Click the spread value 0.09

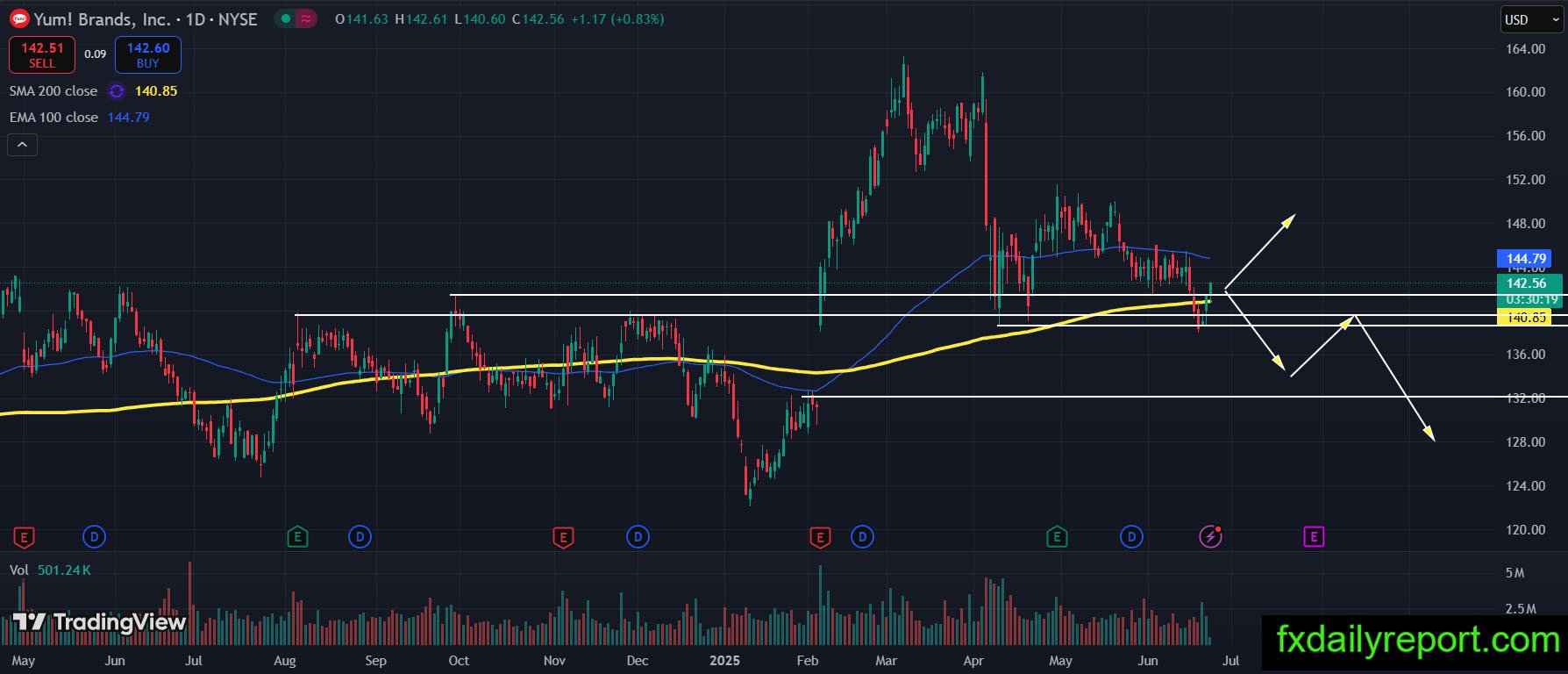coord(96,54)
